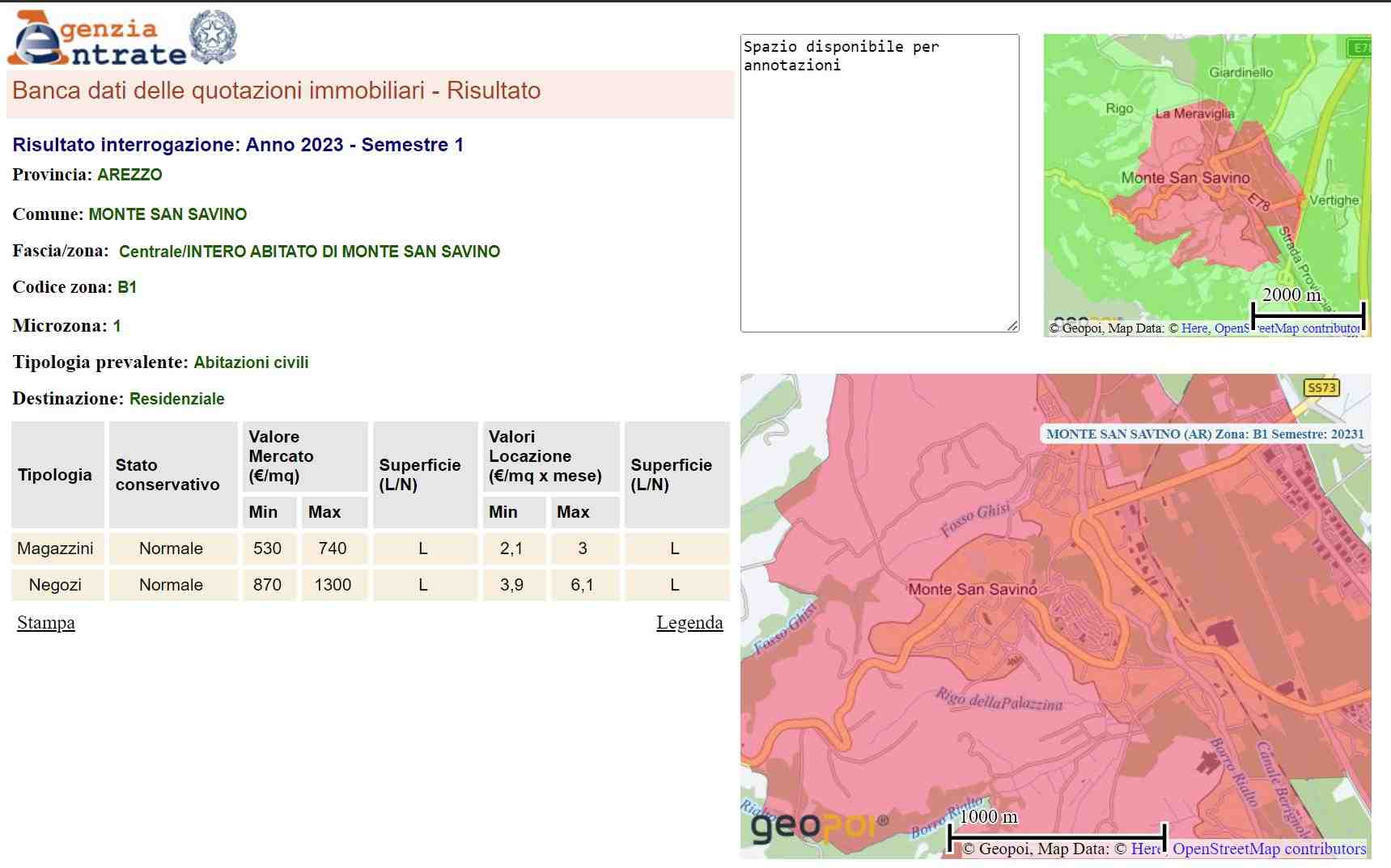Screen dimensions: 1391x868
Task: Open the Legenda link
Action: 689,623
